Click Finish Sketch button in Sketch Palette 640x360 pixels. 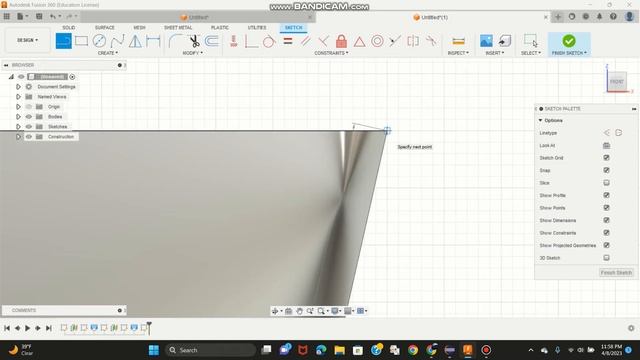(x=616, y=272)
